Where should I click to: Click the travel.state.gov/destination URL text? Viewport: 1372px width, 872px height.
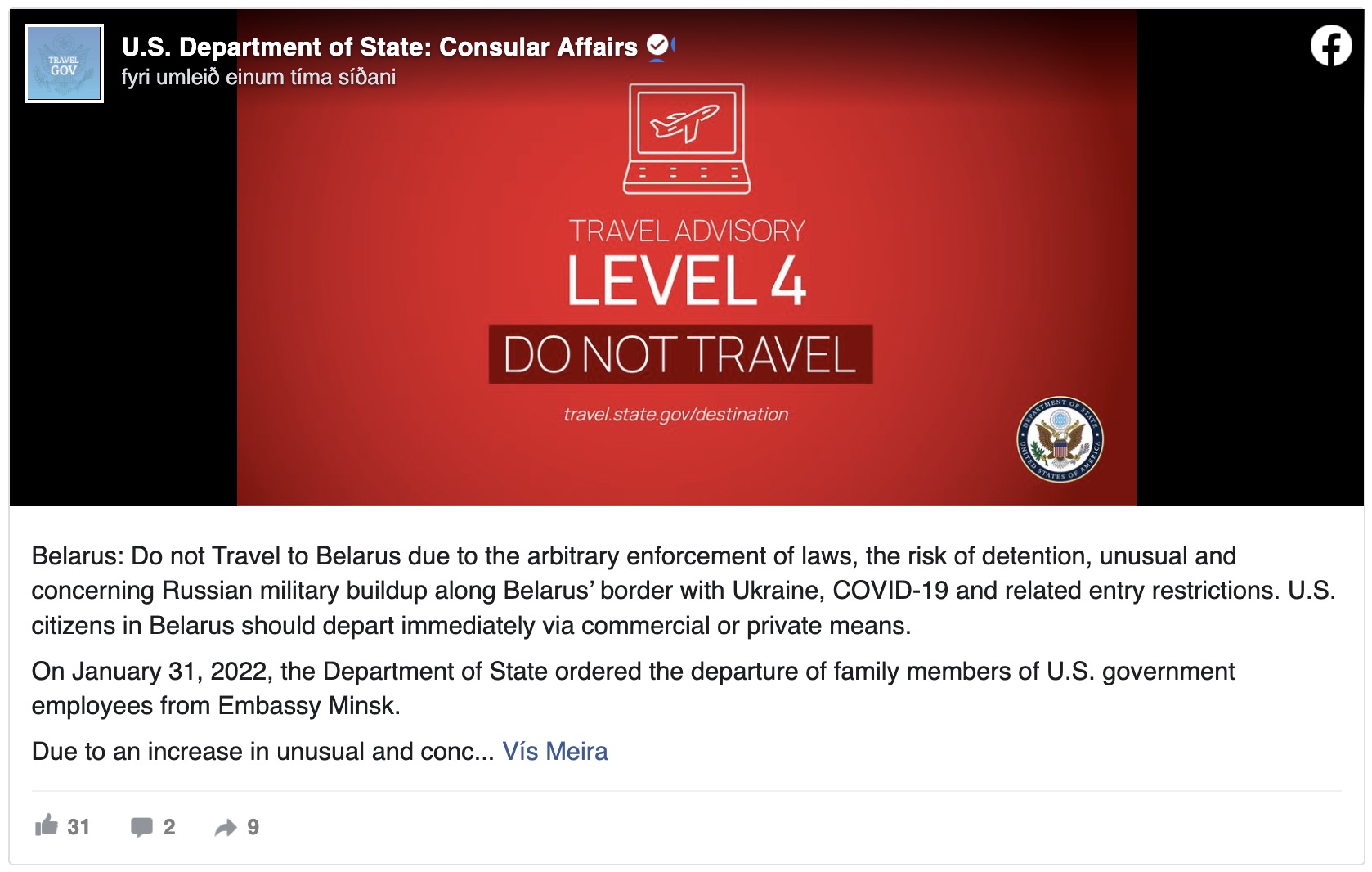(x=675, y=415)
